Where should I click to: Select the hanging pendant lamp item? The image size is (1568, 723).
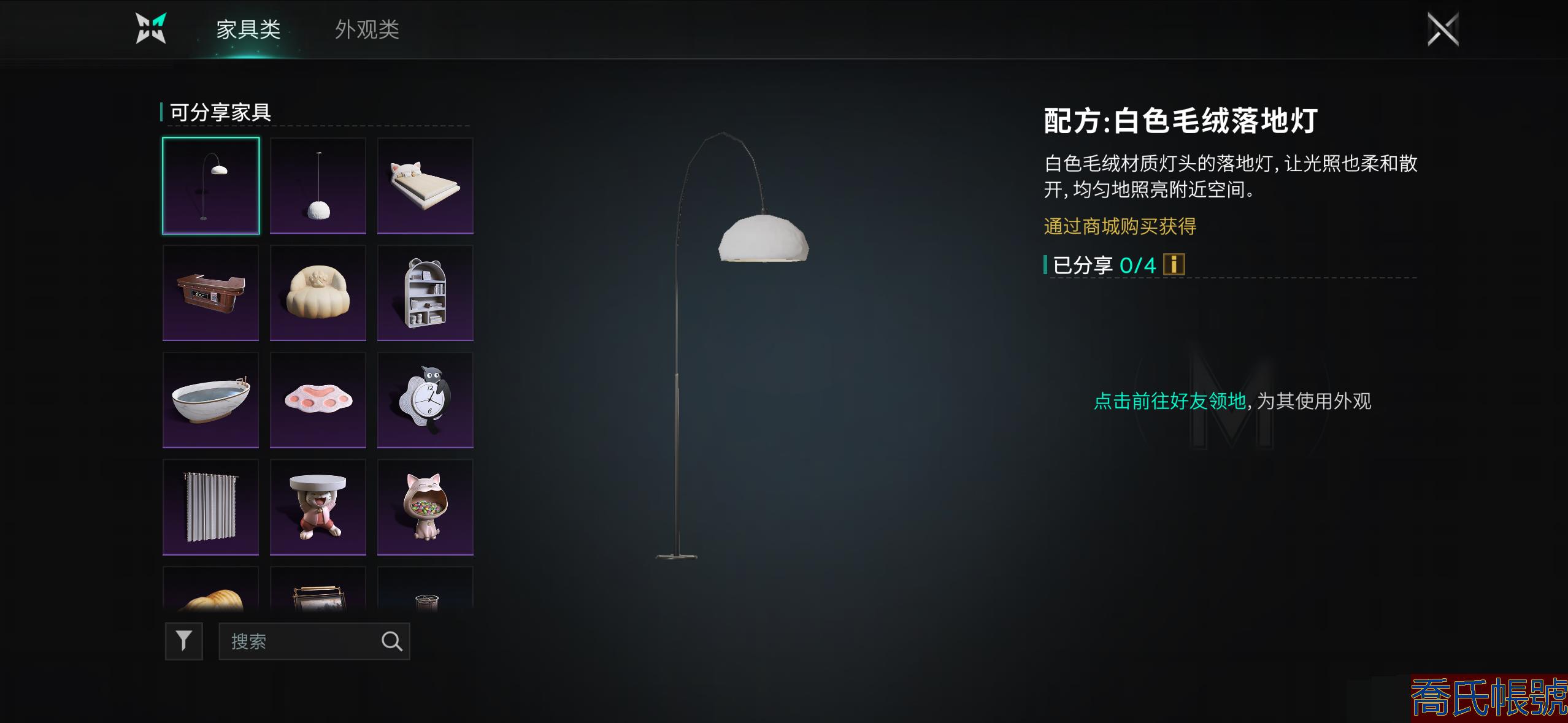click(318, 186)
